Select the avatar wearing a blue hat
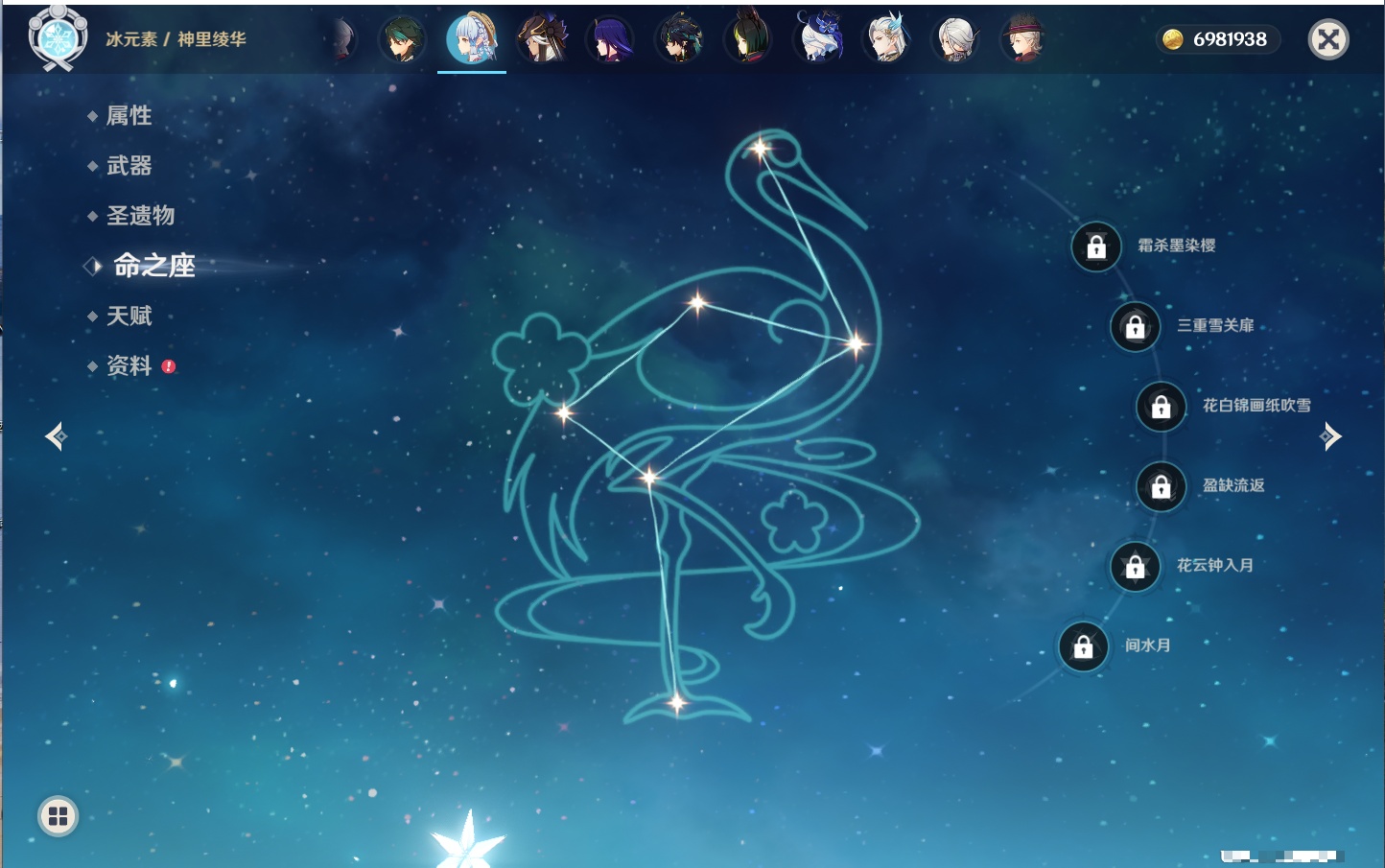This screenshot has width=1385, height=868. [818, 38]
